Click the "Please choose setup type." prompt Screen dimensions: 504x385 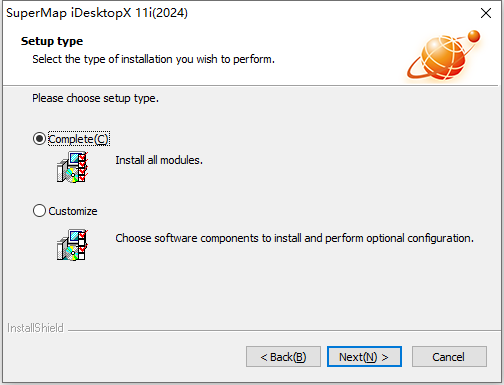tap(95, 98)
